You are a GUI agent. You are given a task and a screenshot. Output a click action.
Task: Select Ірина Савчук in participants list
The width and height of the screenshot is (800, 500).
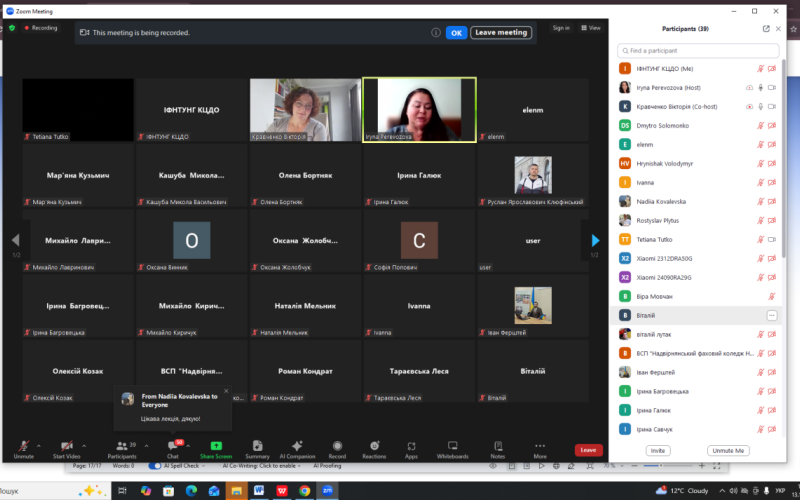(698, 430)
